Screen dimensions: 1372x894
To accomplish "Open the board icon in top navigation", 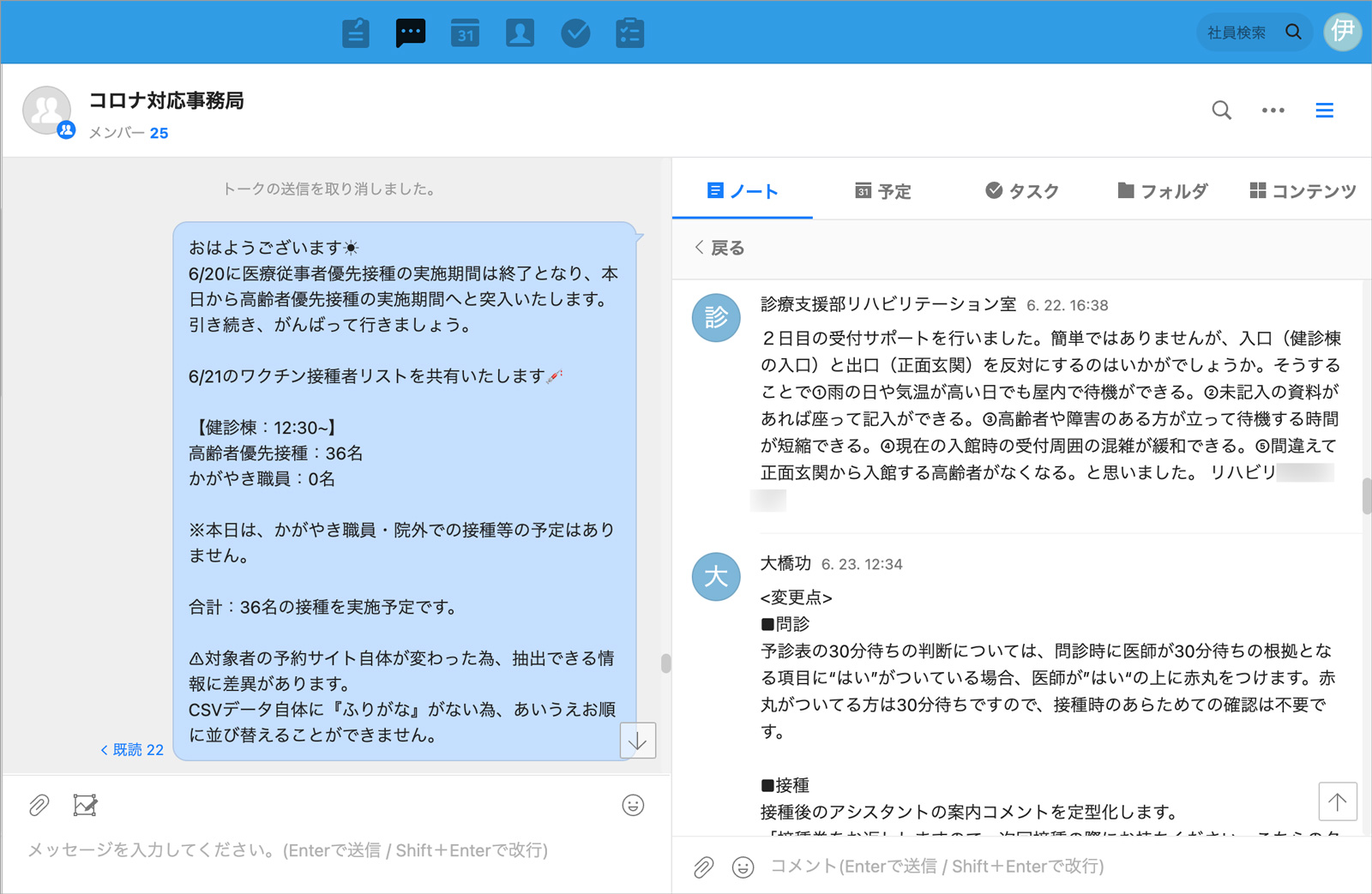I will pyautogui.click(x=355, y=33).
